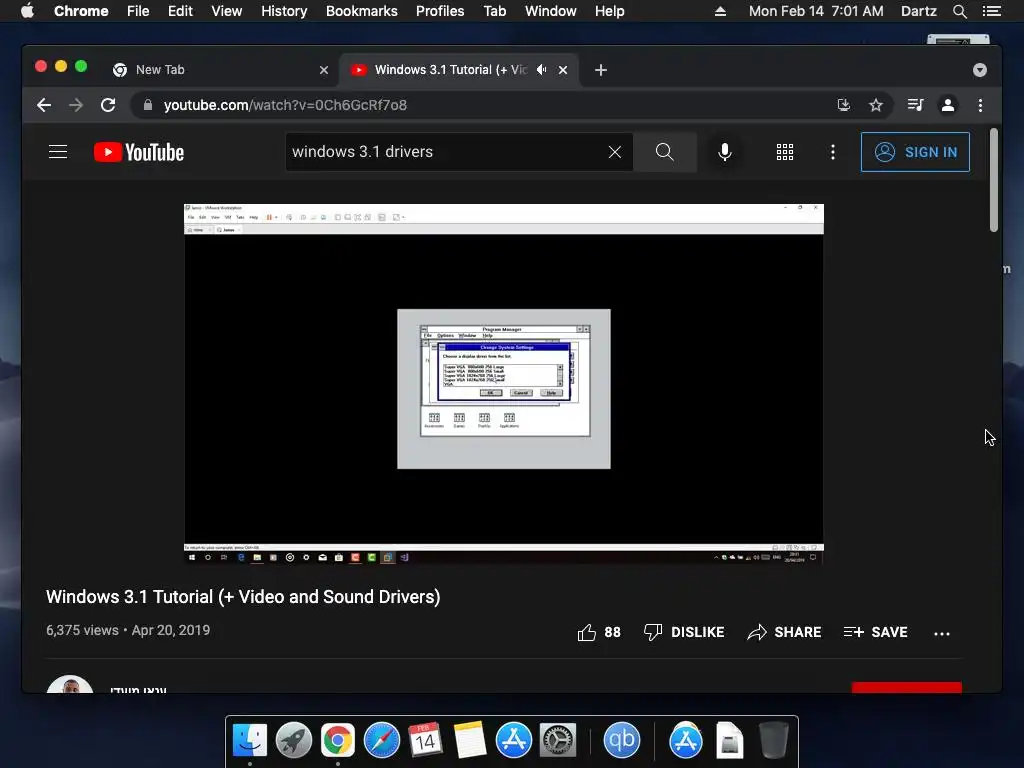Click the channel avatar below the video

pos(70,684)
